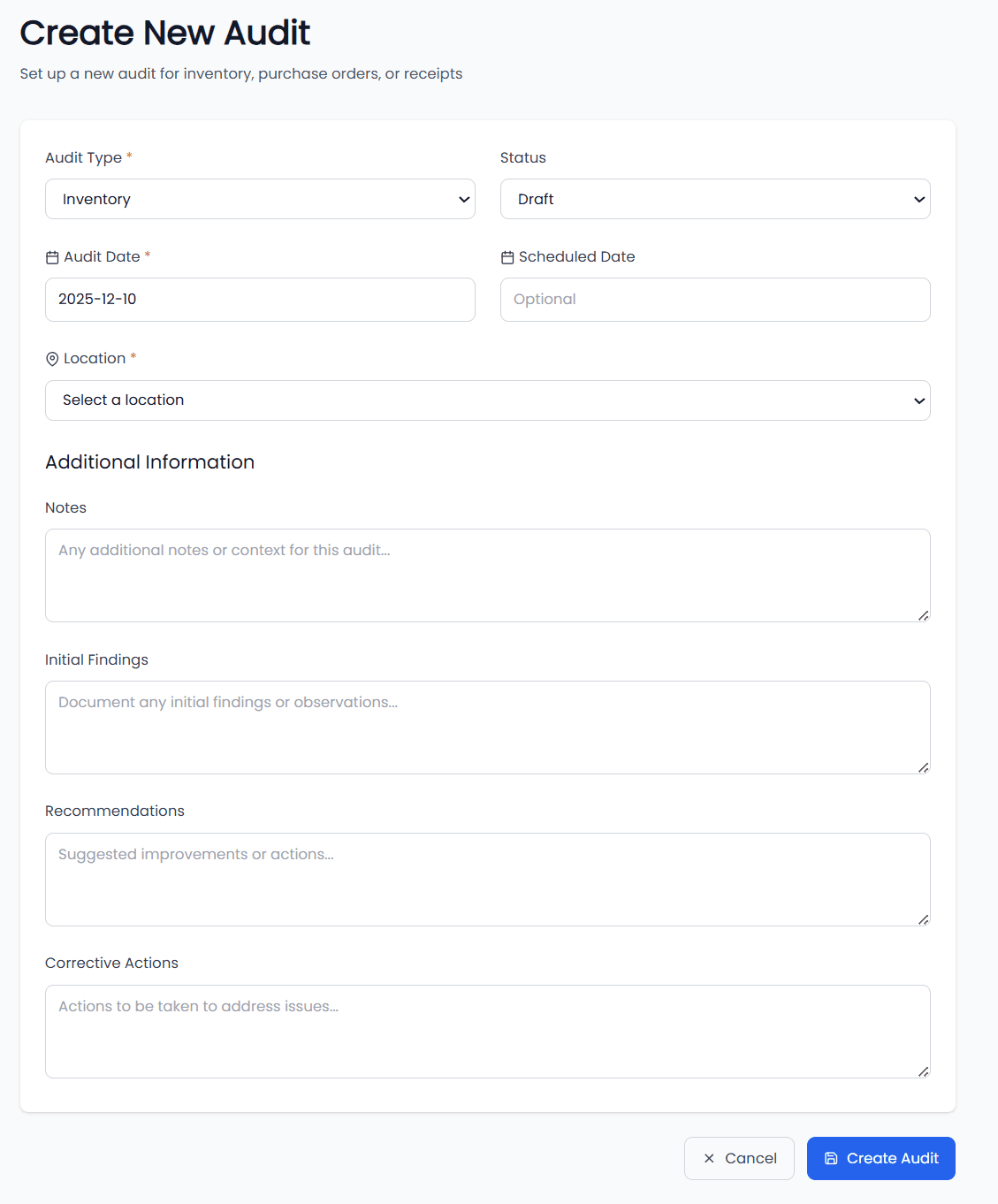Click the Corrective Actions text area
Screen dimensions: 998x1204
[487, 1031]
